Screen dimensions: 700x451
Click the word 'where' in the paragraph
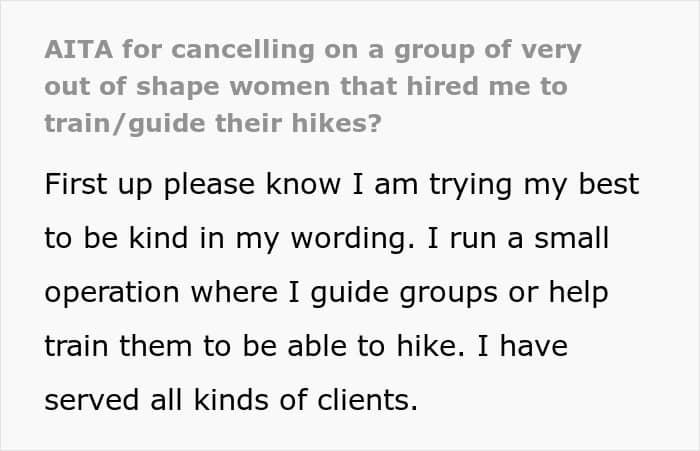[234, 292]
